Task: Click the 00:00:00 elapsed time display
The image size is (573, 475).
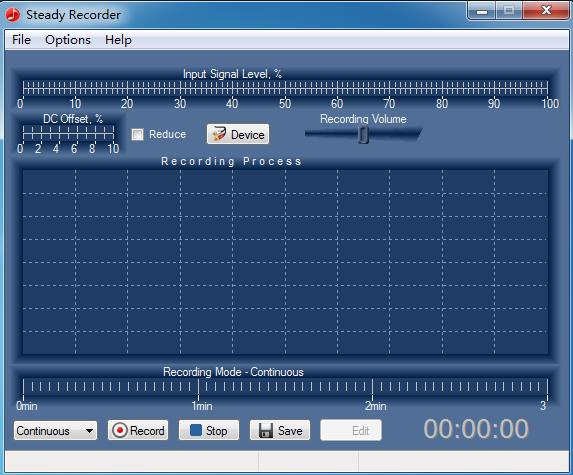Action: (476, 429)
